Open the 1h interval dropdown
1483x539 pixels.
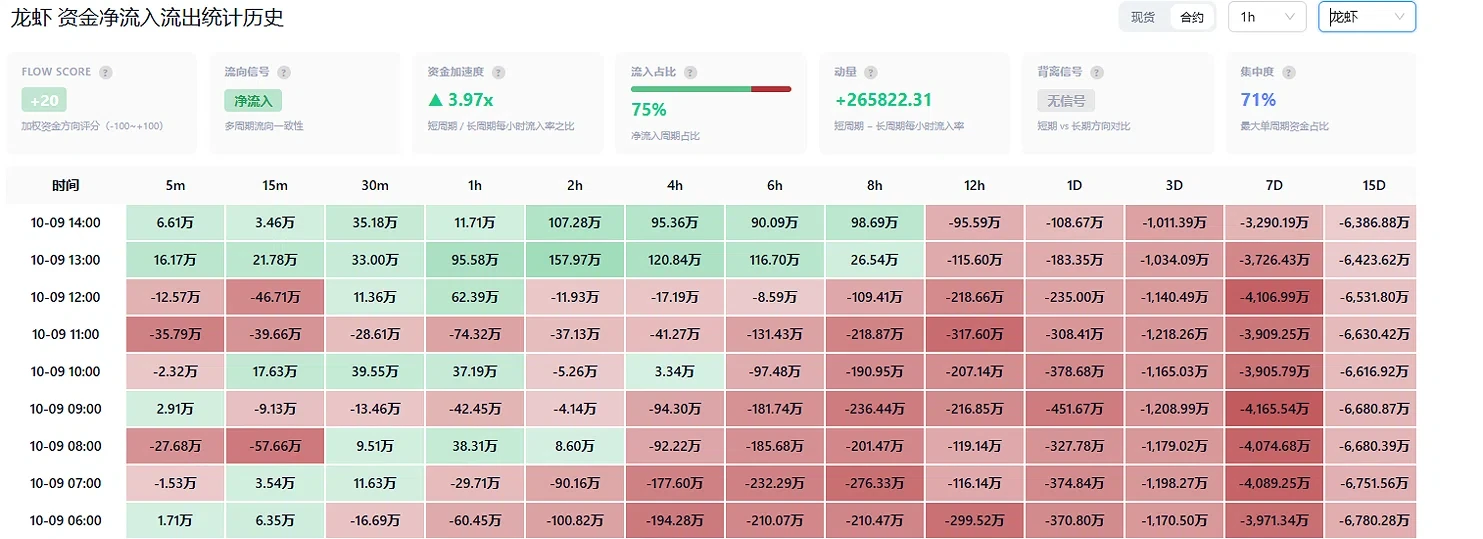(1267, 17)
